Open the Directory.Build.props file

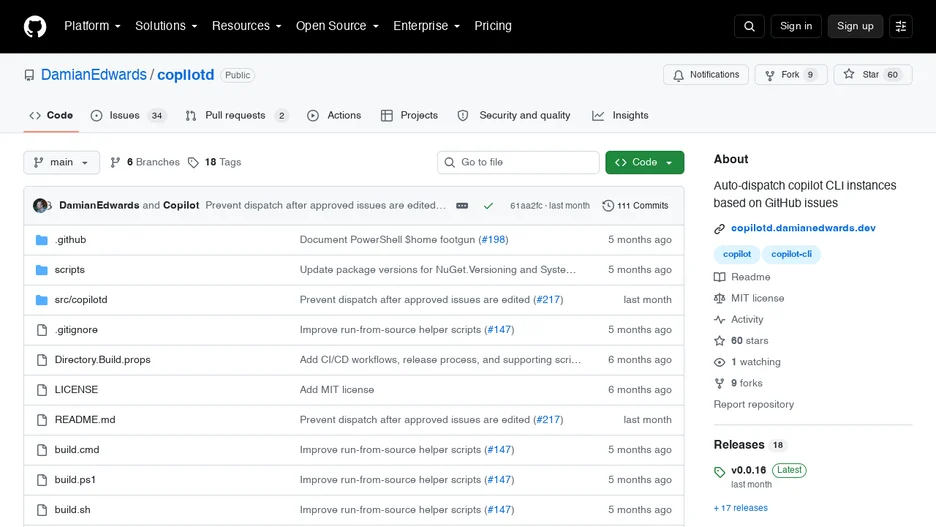102,360
